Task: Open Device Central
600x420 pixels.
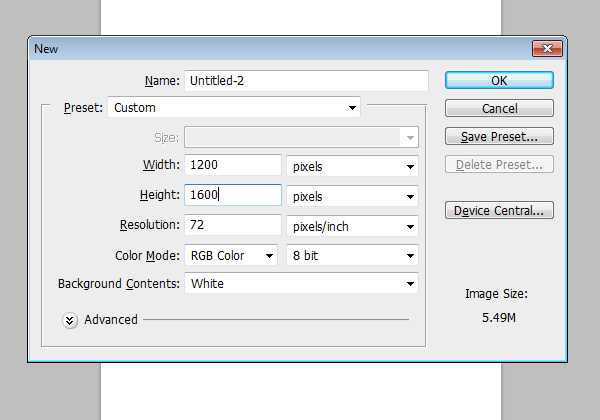Action: 499,210
